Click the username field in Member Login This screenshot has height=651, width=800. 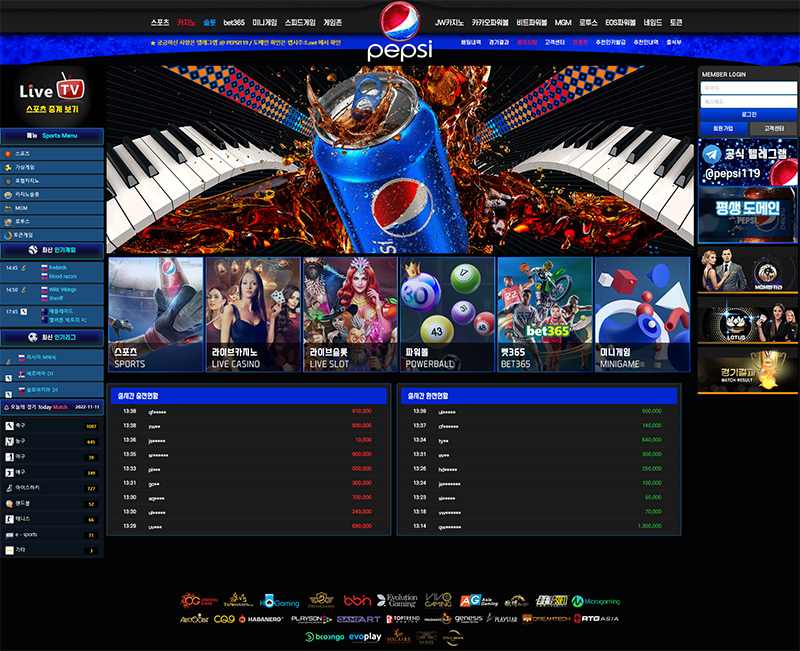point(748,88)
